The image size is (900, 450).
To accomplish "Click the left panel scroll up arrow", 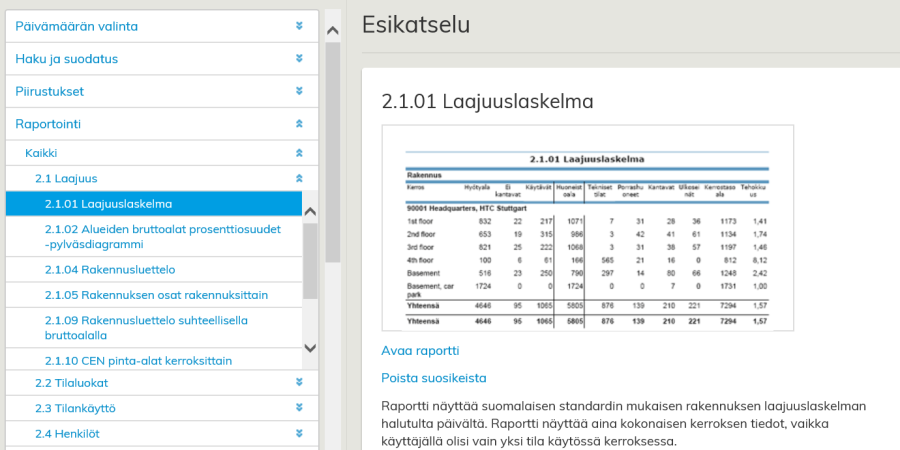I will 333,31.
